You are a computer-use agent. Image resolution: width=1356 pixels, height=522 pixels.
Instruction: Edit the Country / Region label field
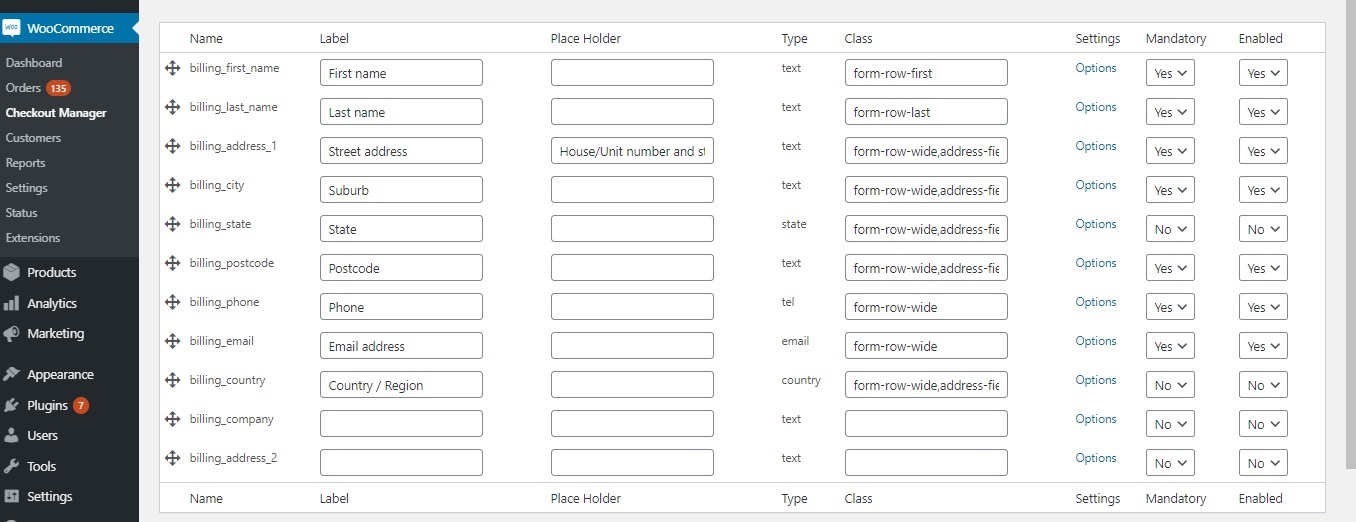click(401, 385)
